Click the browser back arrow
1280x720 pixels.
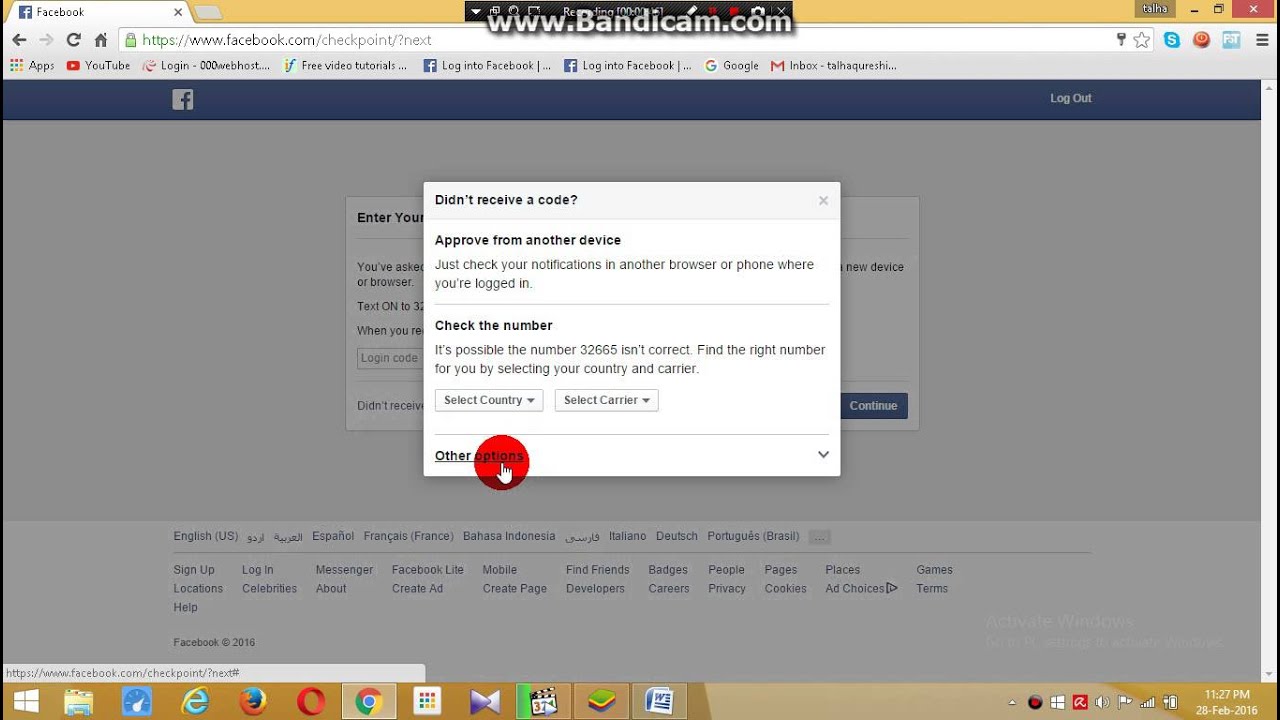point(19,40)
